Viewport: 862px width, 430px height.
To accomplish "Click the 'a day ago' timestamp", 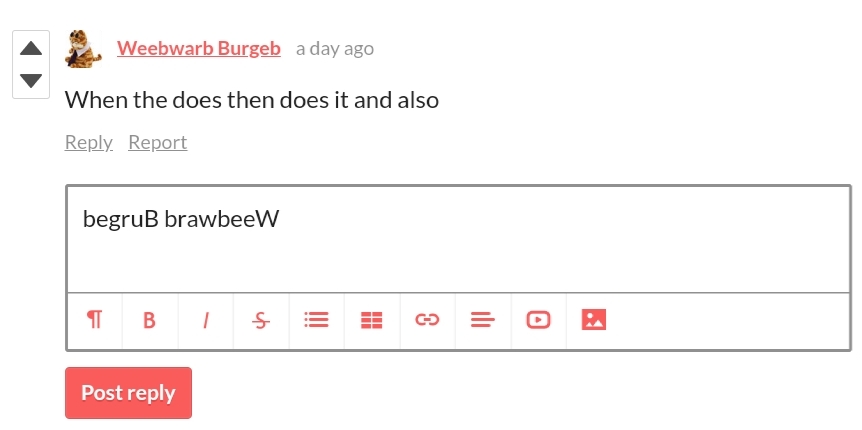I will 335,48.
